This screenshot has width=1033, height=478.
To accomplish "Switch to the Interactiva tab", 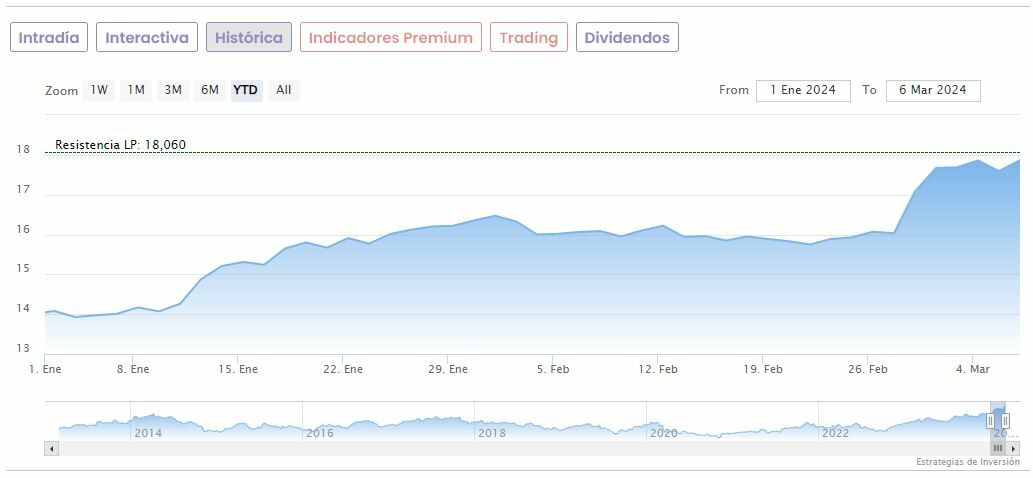I will [x=147, y=37].
